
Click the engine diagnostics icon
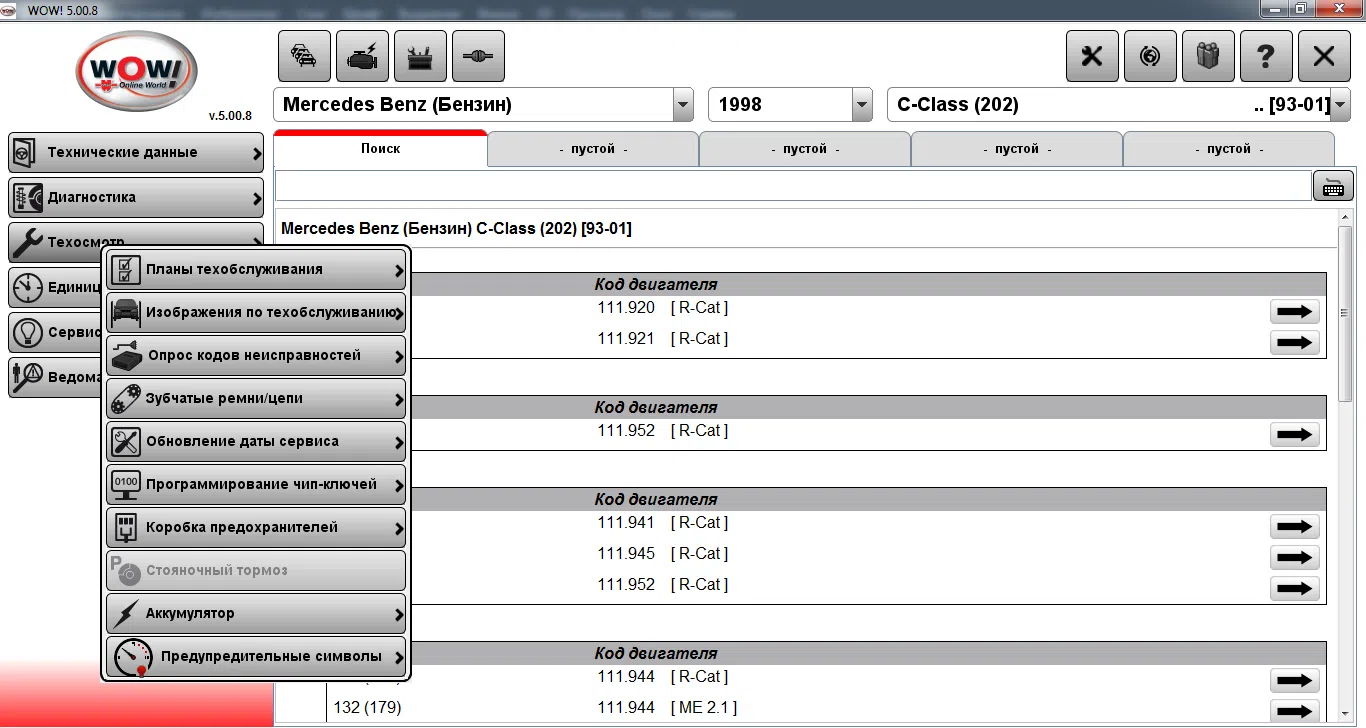point(362,56)
